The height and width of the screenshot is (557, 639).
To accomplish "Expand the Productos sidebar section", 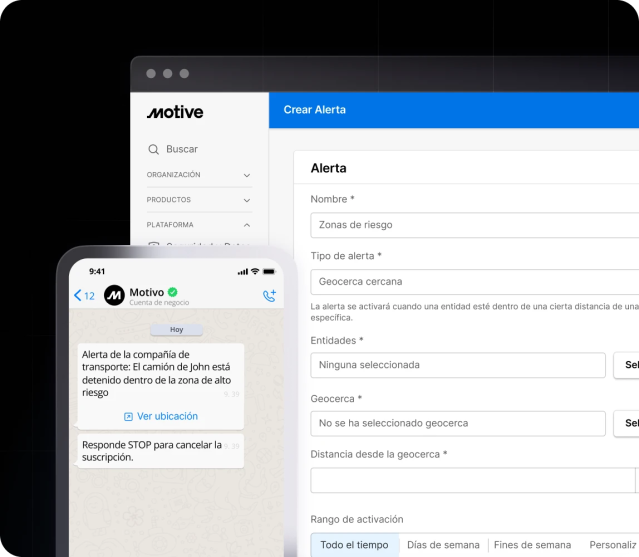I will point(247,200).
